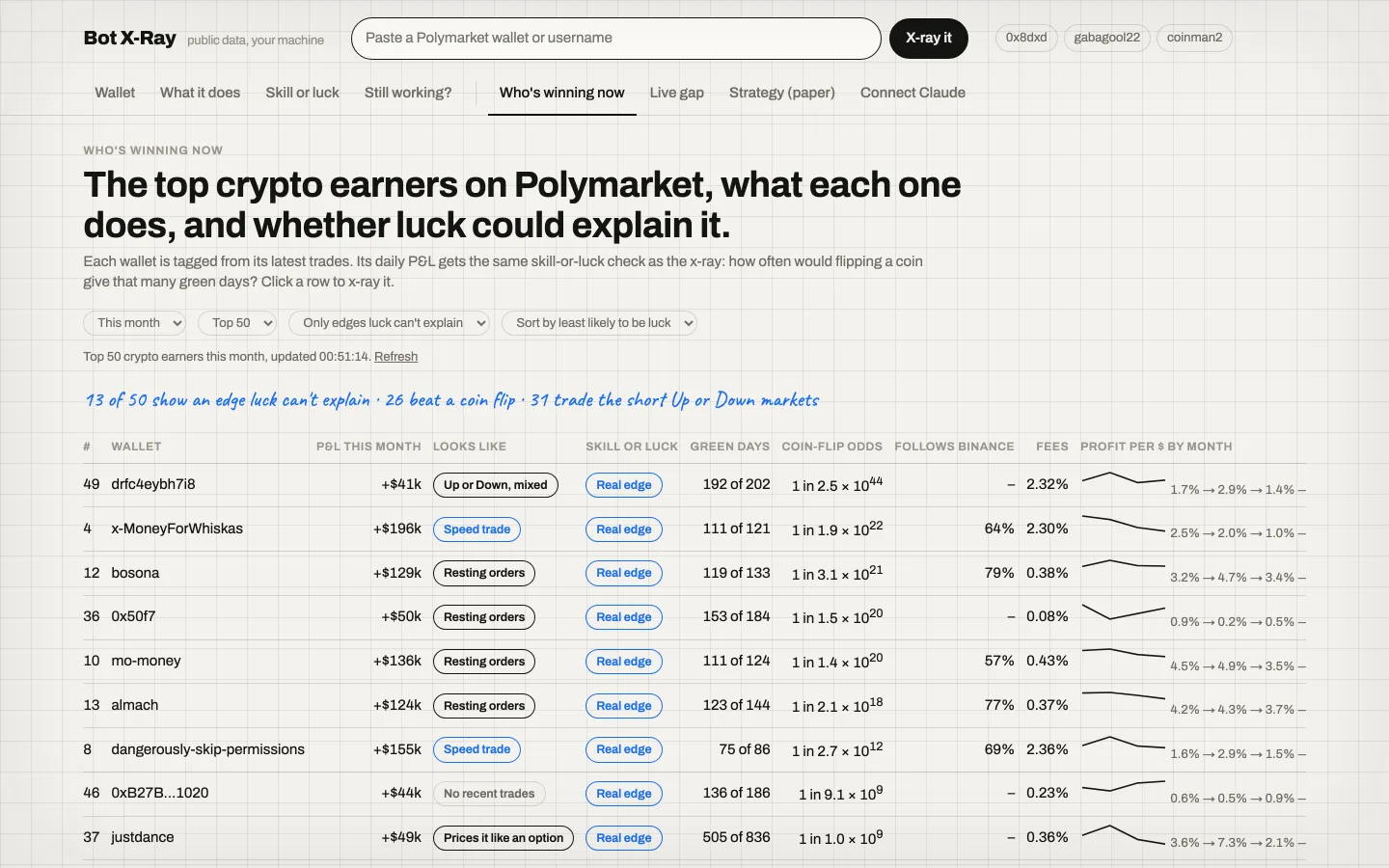Viewport: 1389px width, 868px height.
Task: Click Real edge badge in almach row
Action: coord(624,706)
